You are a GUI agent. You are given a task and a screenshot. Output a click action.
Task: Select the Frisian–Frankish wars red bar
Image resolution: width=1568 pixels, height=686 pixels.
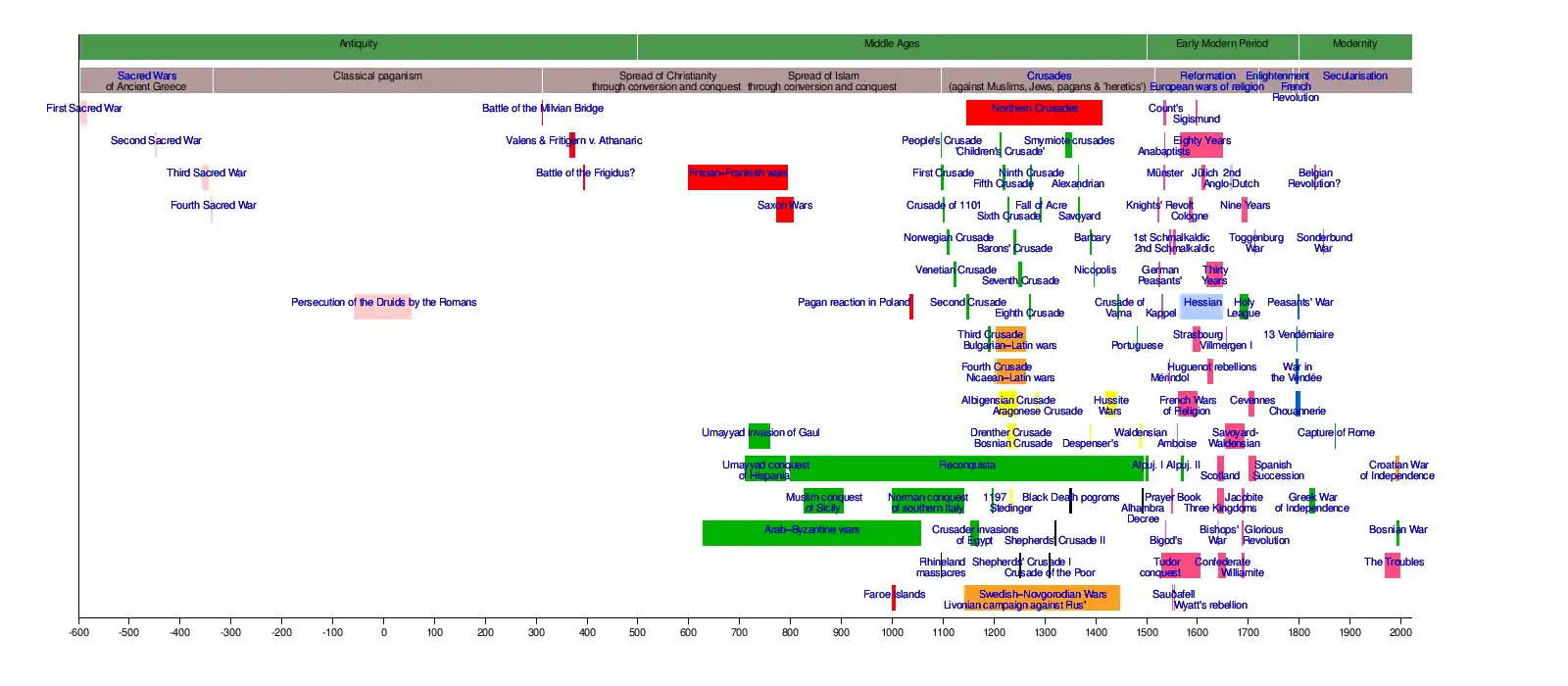[737, 176]
